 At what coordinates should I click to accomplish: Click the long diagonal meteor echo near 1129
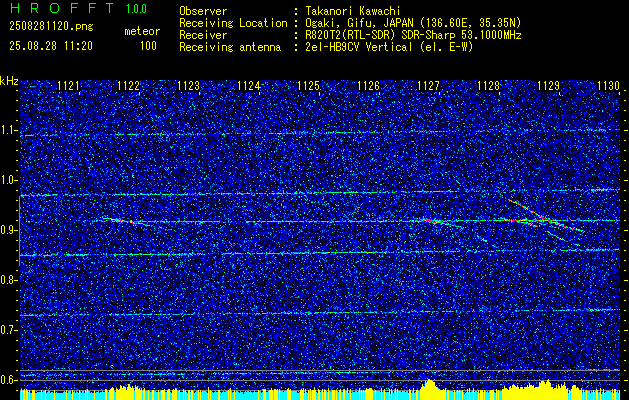tap(546, 216)
